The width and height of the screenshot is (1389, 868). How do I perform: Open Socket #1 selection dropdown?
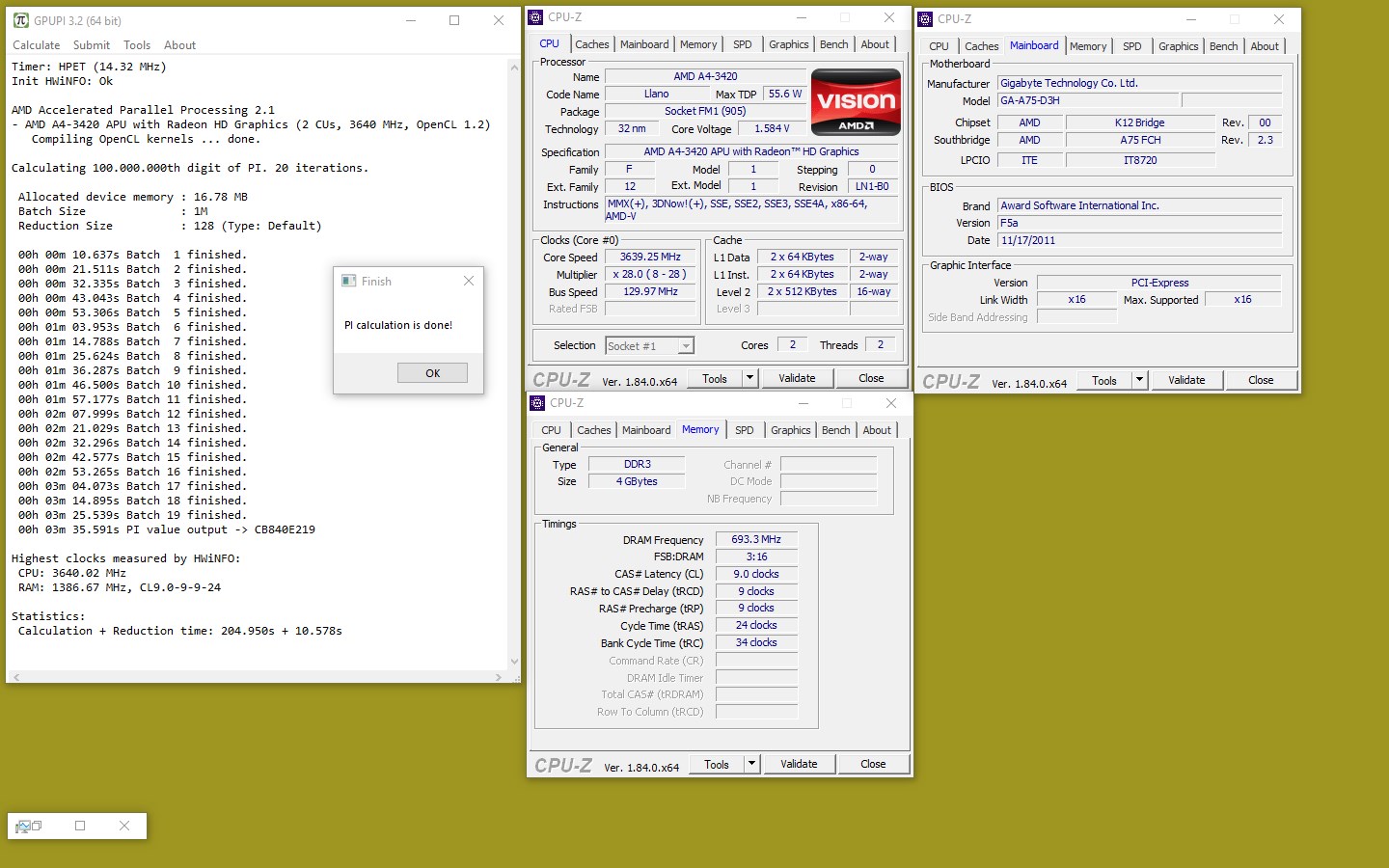pos(649,345)
